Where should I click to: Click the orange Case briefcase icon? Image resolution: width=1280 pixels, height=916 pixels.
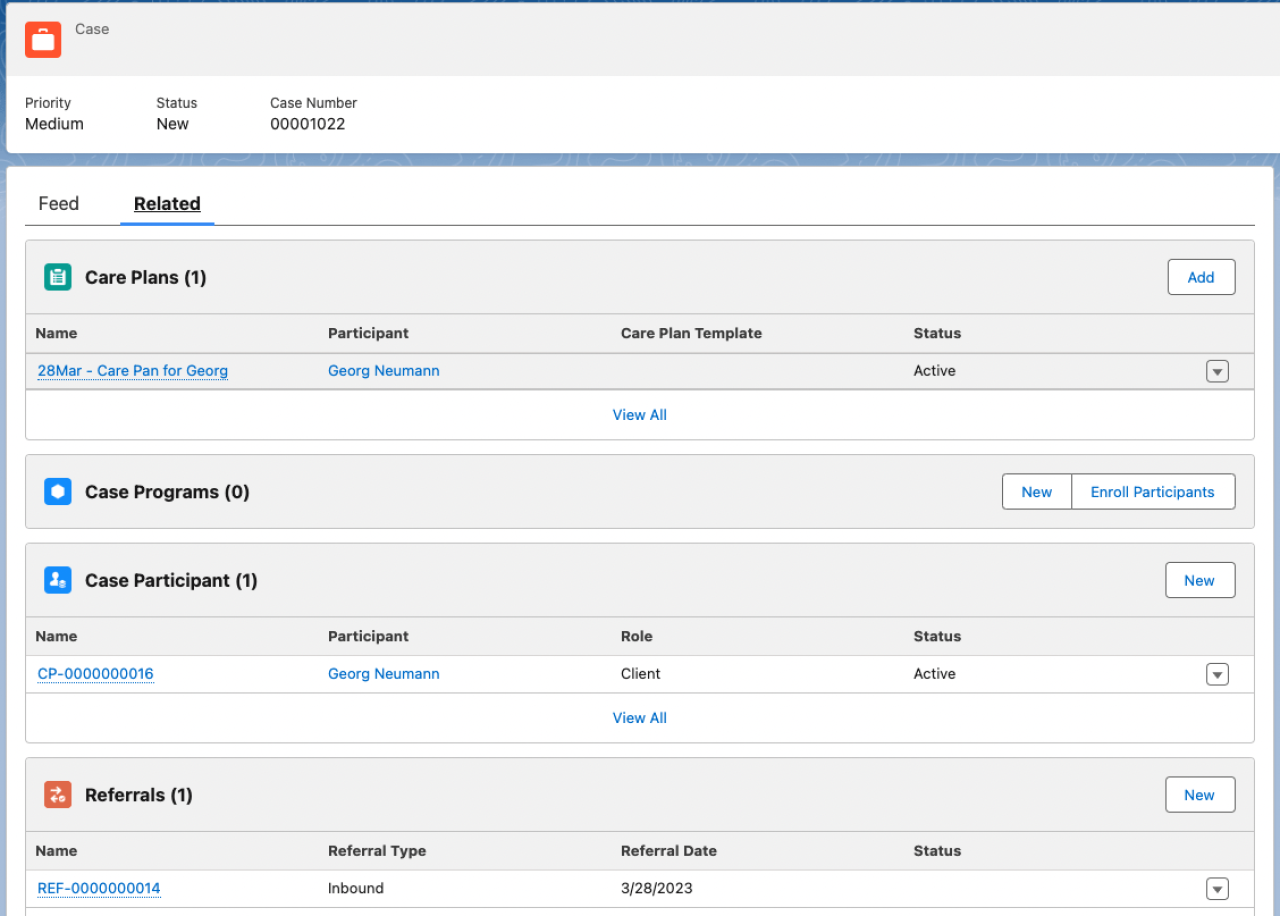(x=43, y=39)
